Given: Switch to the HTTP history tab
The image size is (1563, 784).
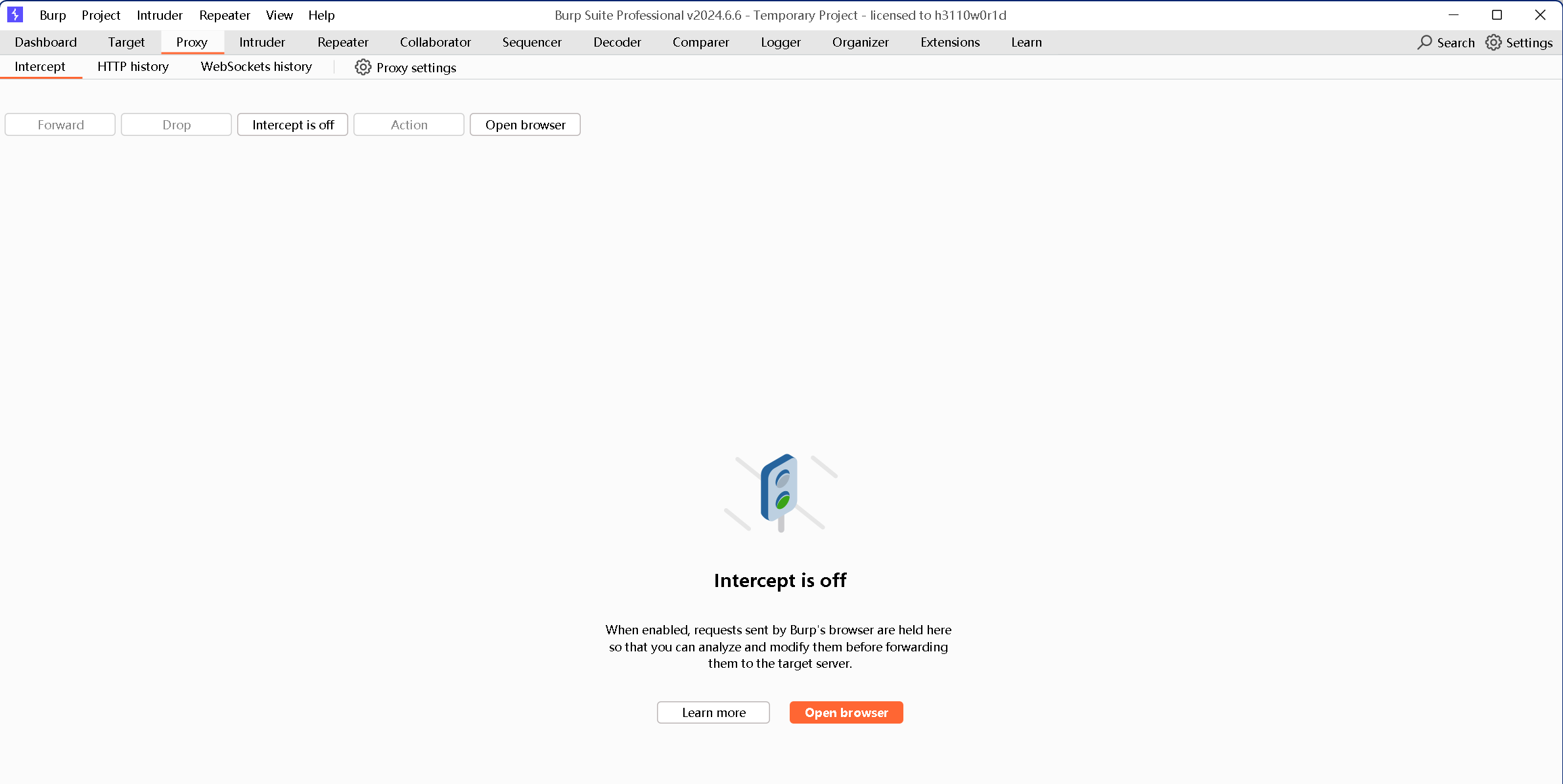Looking at the screenshot, I should pos(133,66).
